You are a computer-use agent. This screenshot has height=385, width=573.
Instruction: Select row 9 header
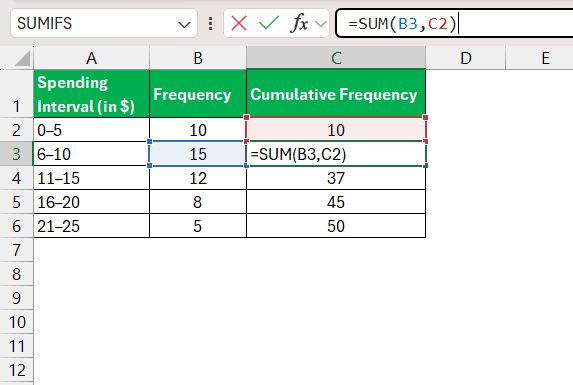(16, 298)
